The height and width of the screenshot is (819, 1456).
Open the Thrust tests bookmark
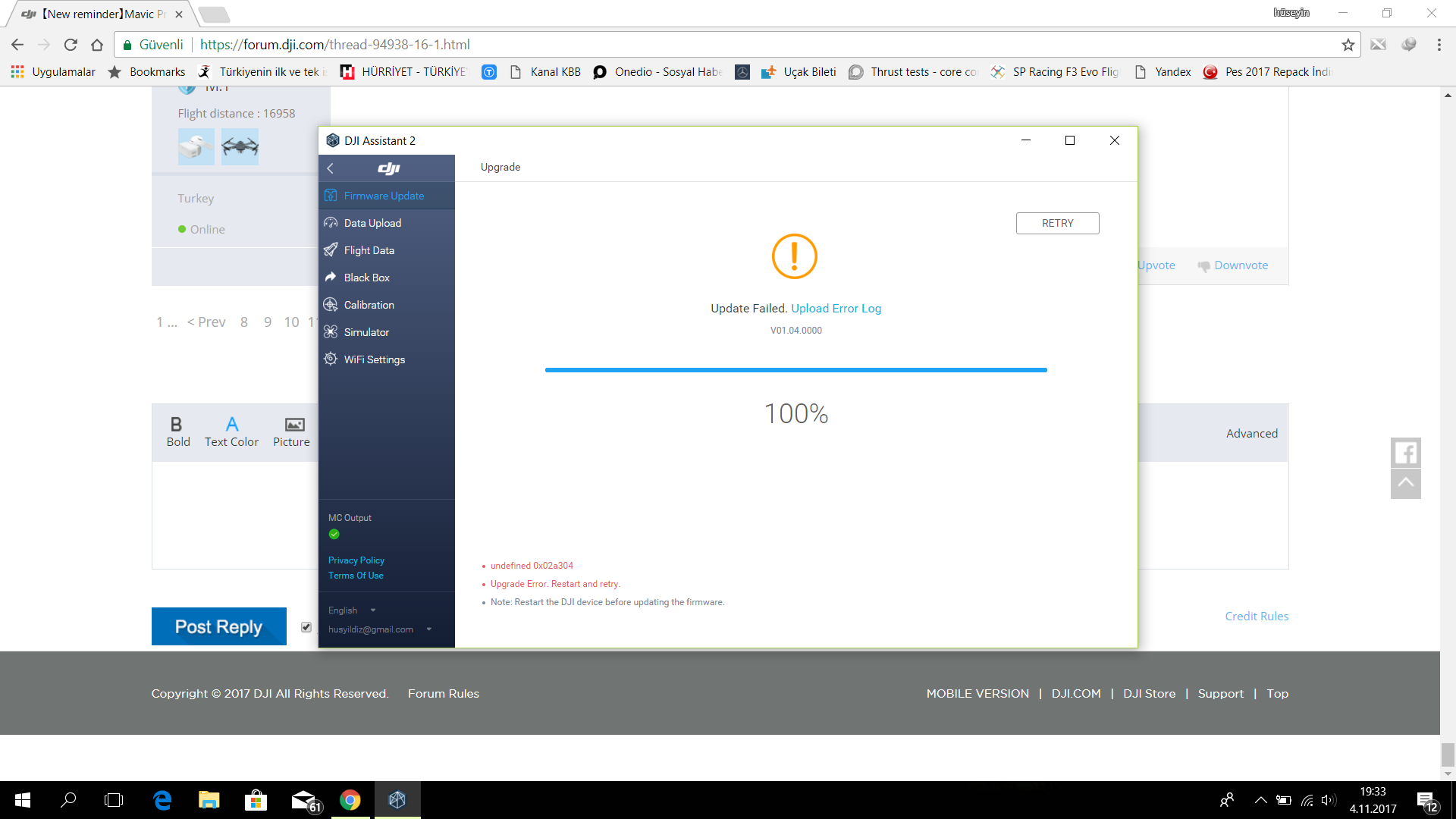click(912, 72)
